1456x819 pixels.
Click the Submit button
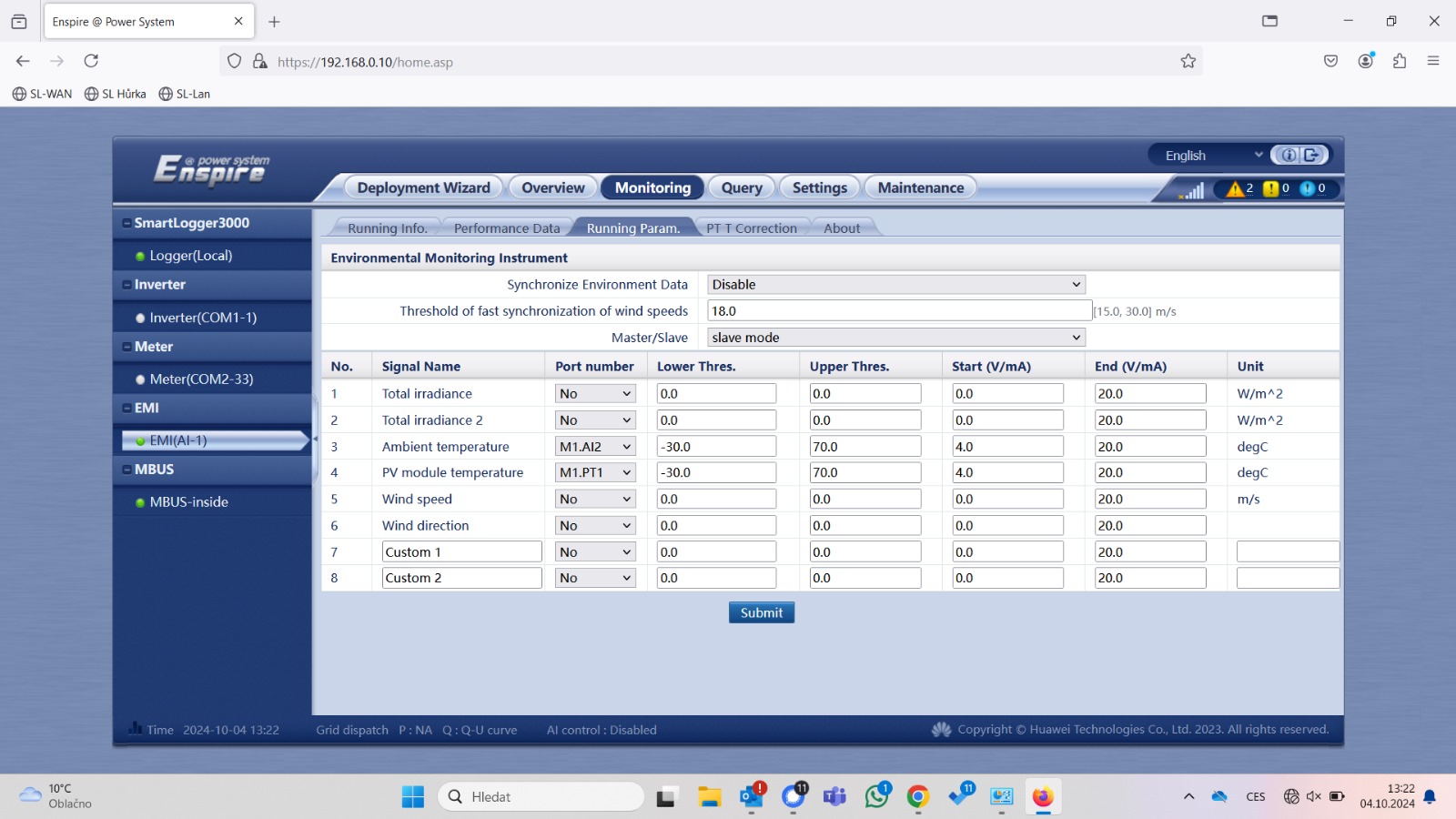coord(762,612)
